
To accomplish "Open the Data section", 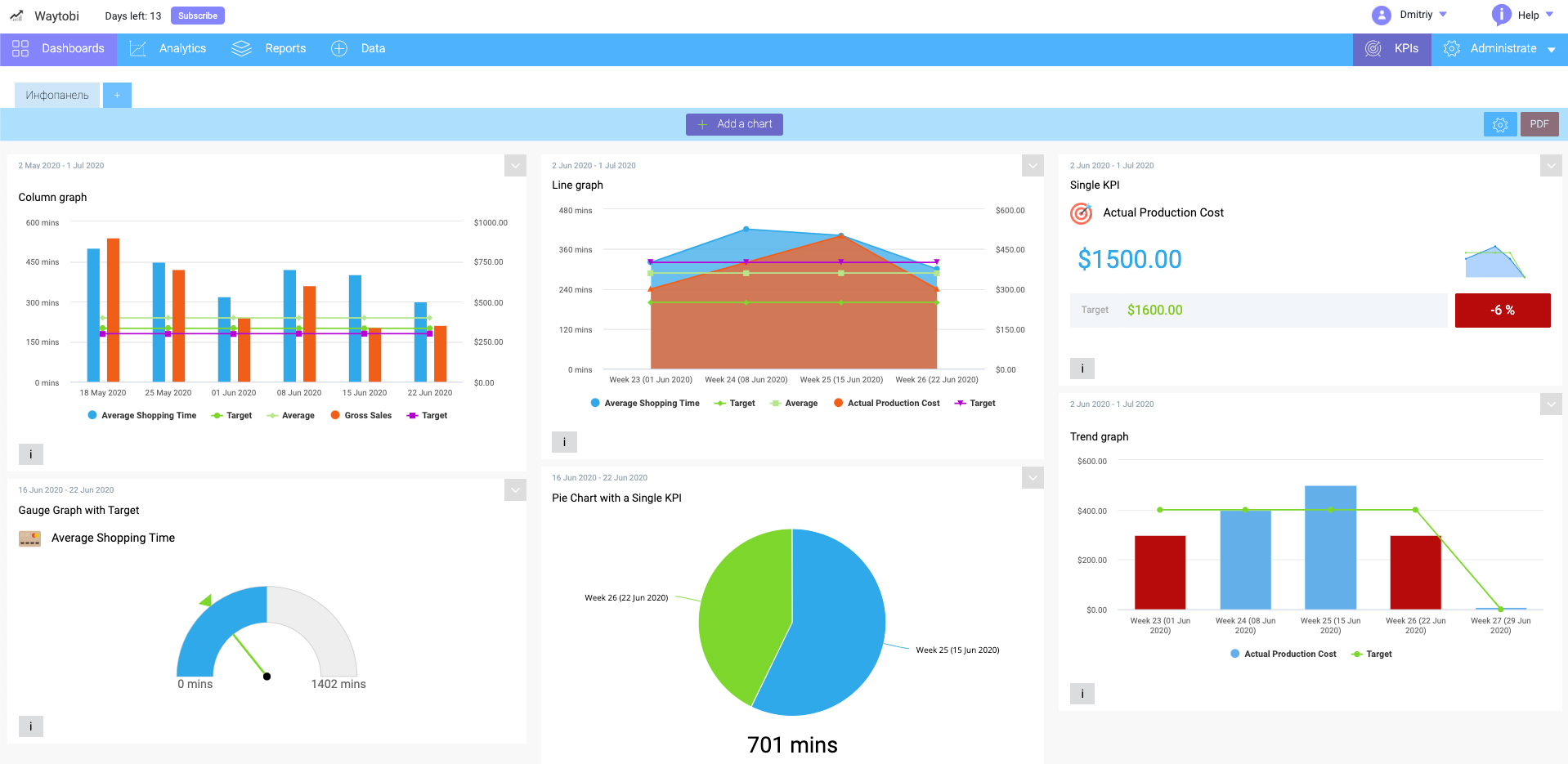I will click(x=358, y=49).
